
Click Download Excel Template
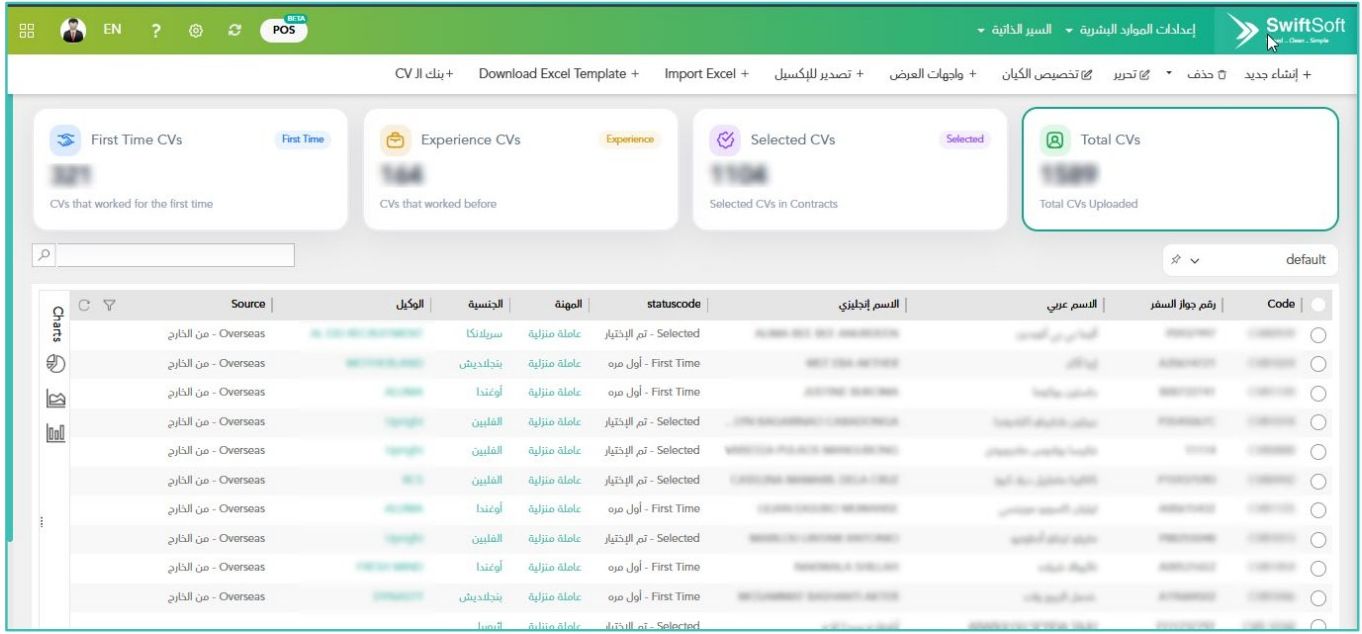click(x=559, y=75)
